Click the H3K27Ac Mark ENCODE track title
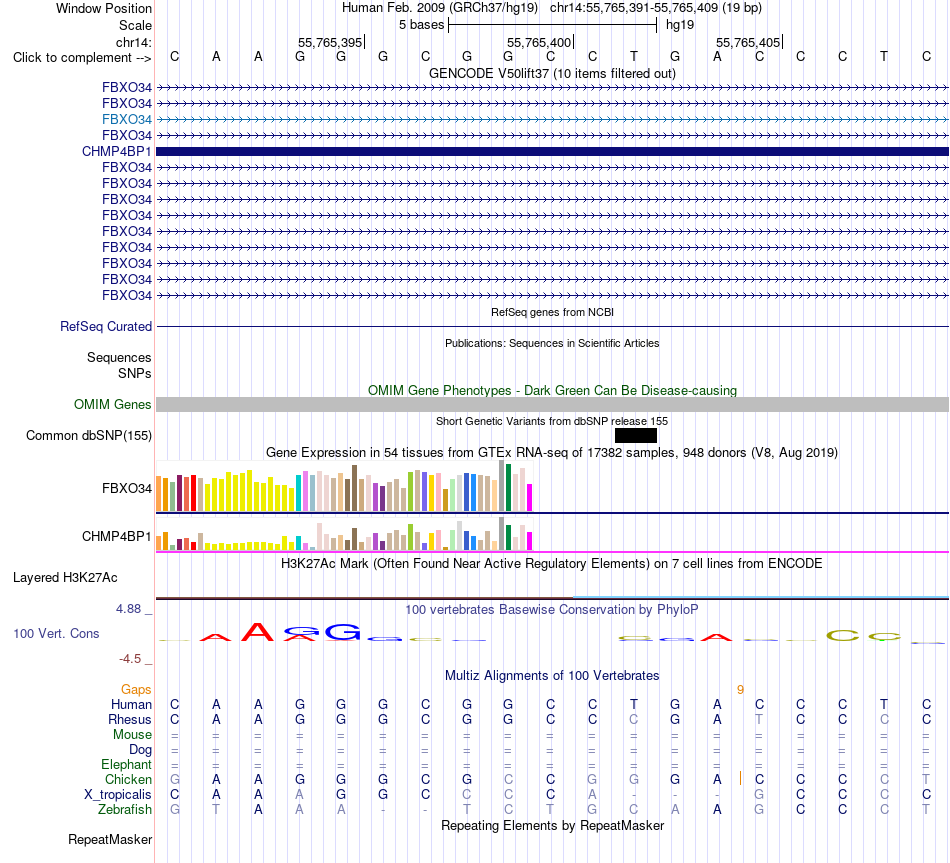 click(x=552, y=564)
